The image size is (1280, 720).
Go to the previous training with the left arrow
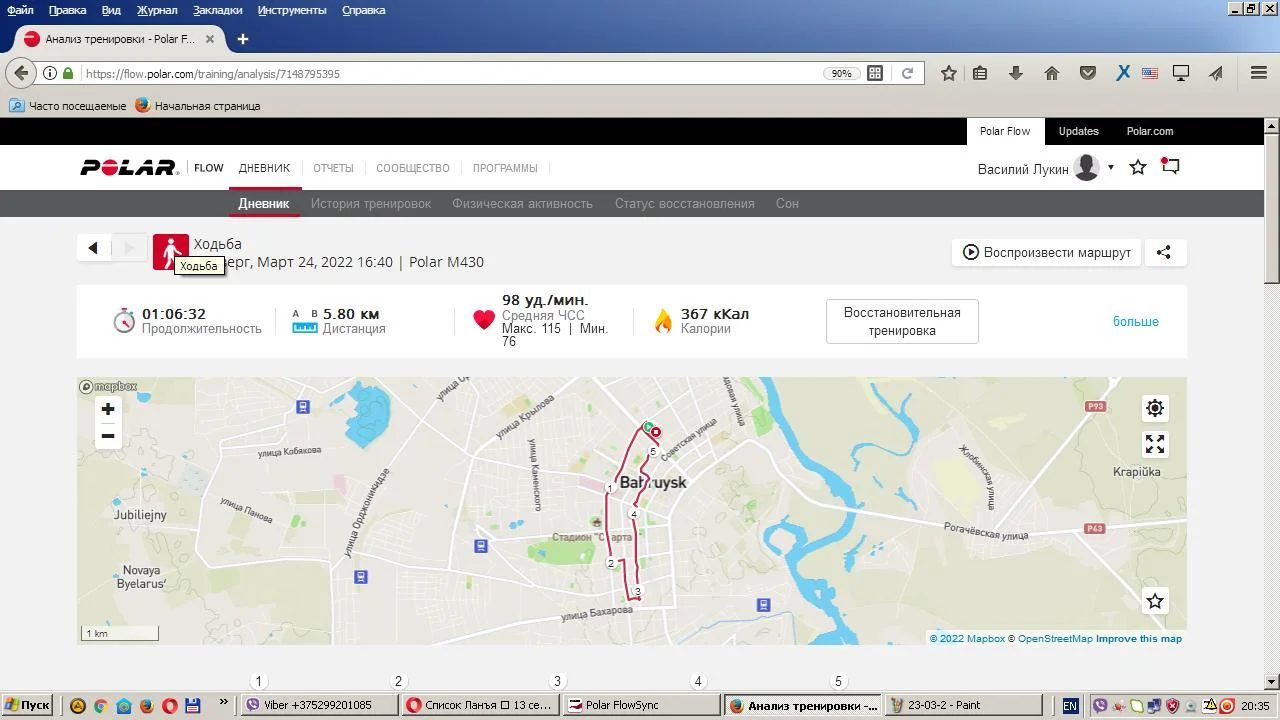click(x=93, y=248)
